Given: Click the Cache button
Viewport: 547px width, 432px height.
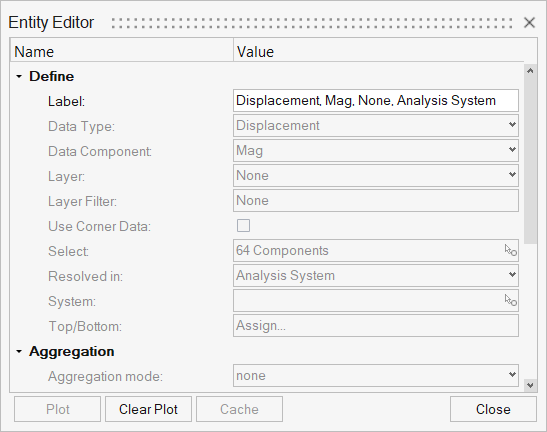Looking at the screenshot, I should coord(239,409).
